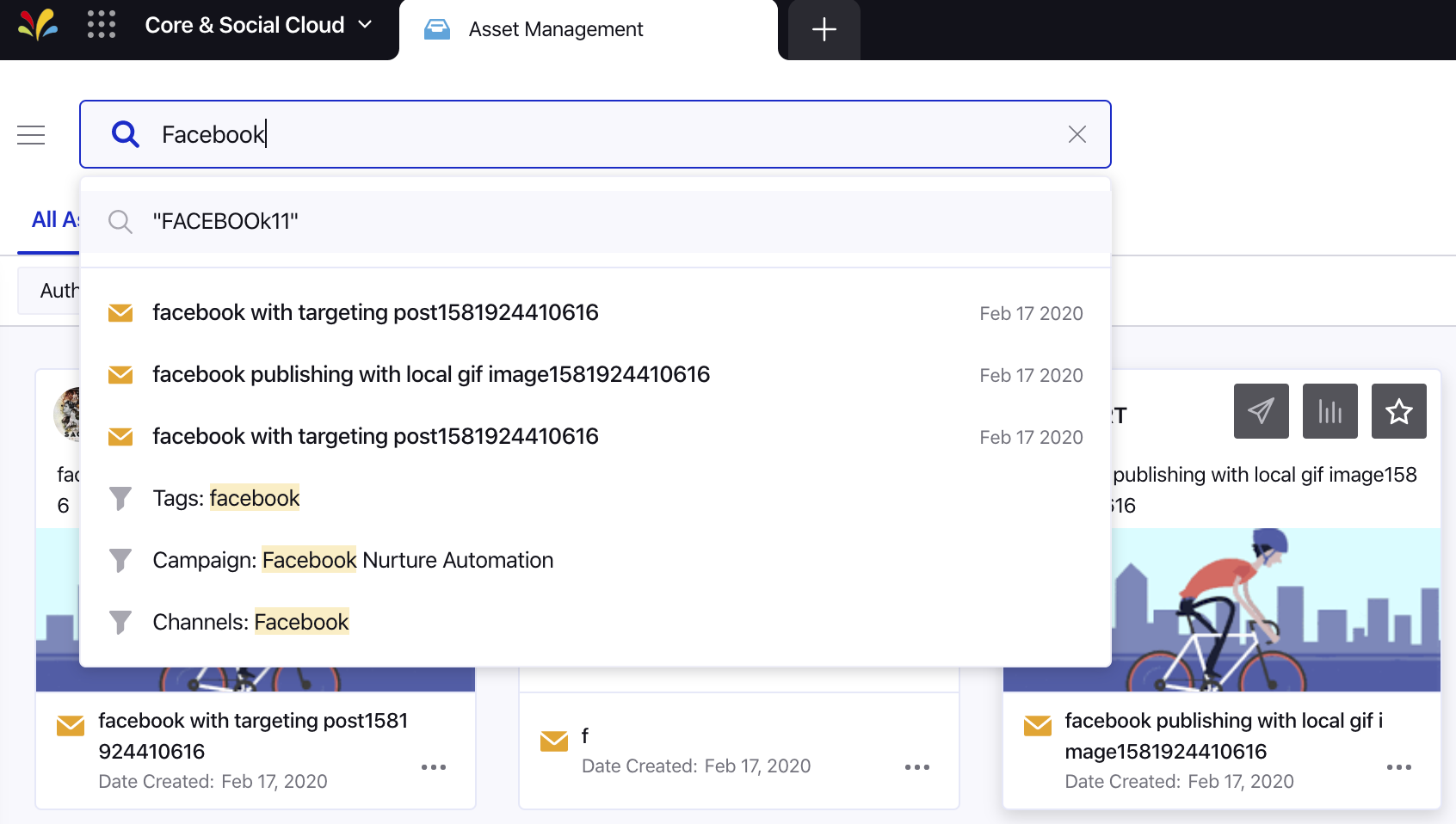Apply the Channels: Facebook filter
The height and width of the screenshot is (824, 1456).
(595, 623)
